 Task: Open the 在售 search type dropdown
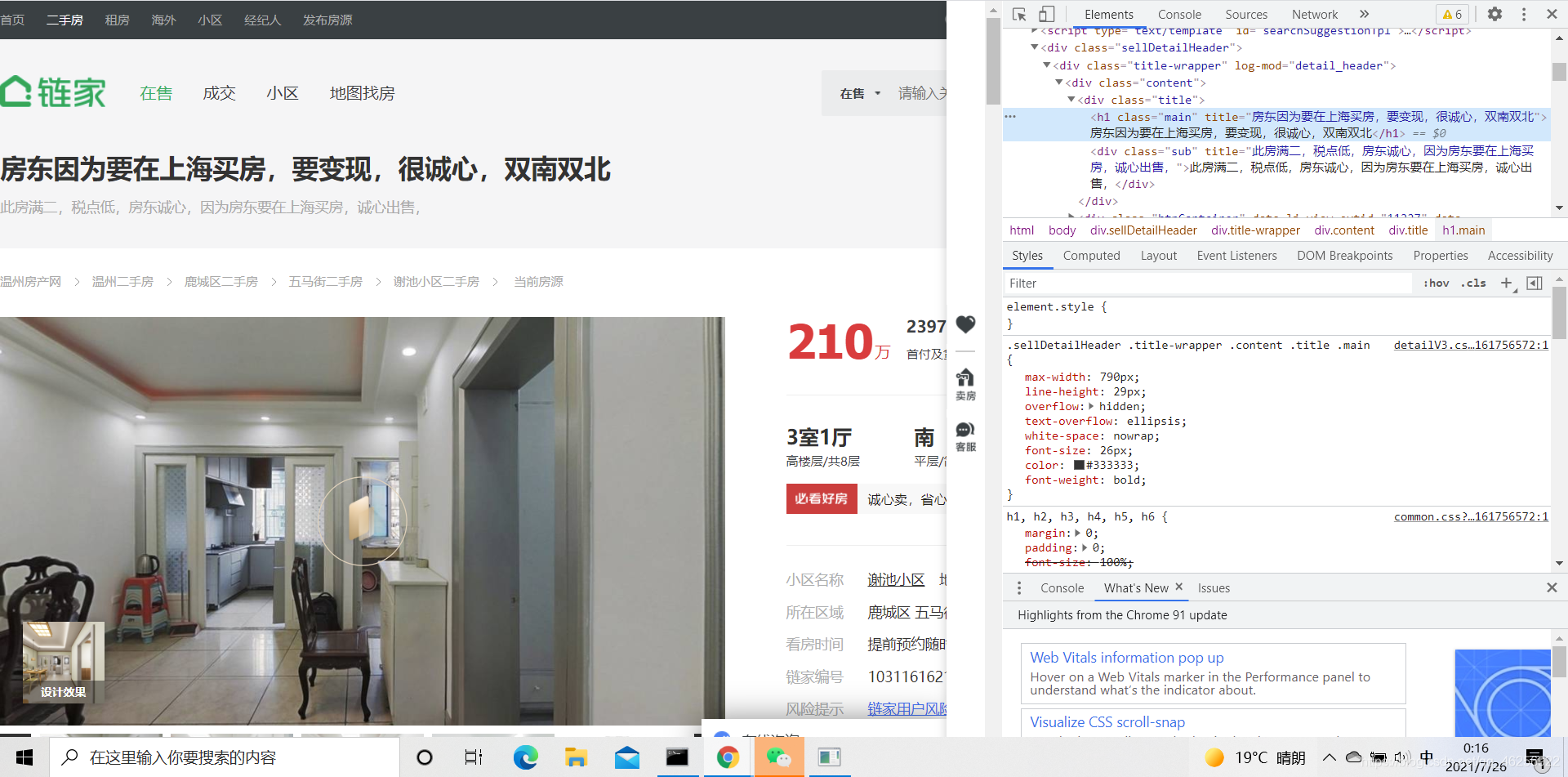(x=860, y=94)
